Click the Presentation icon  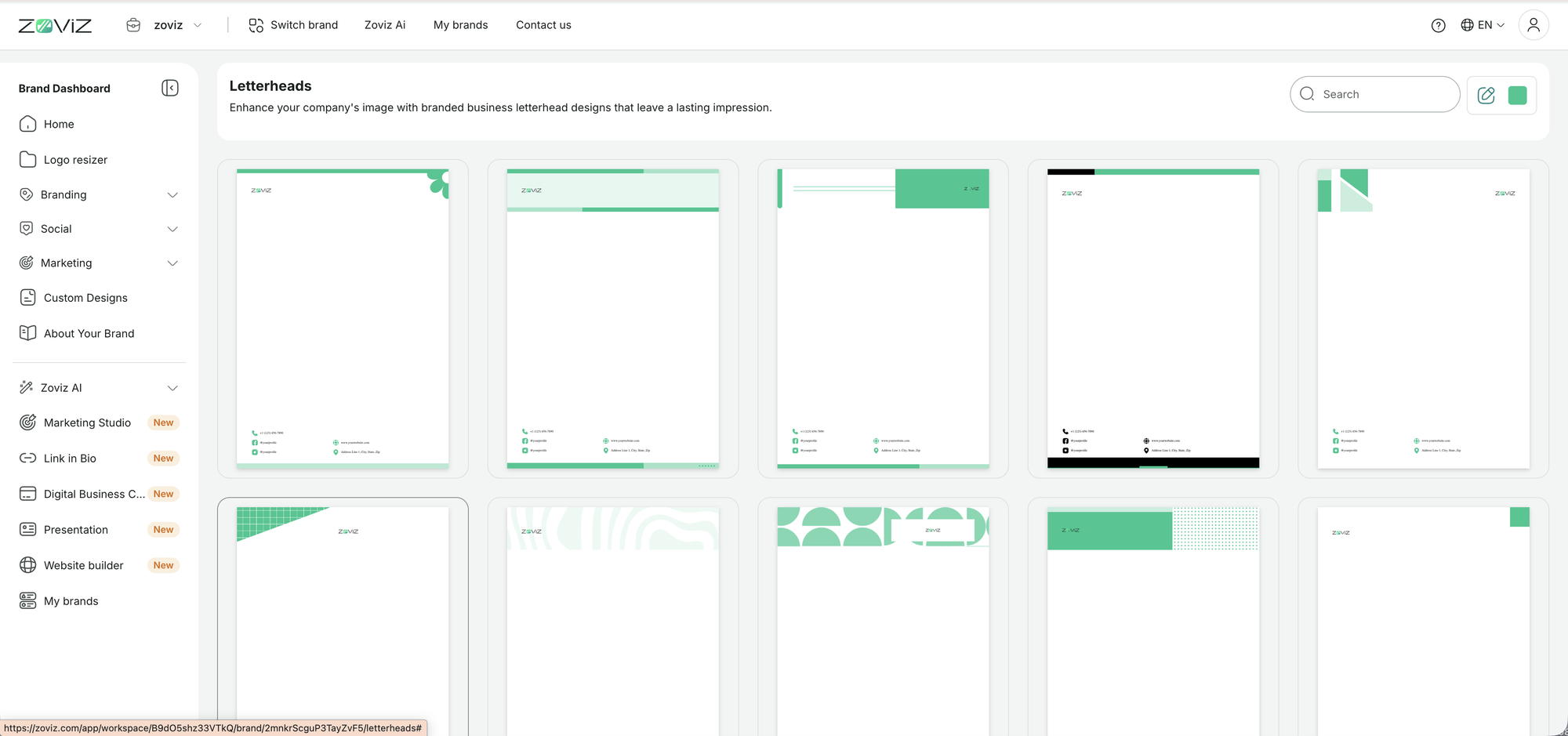click(x=27, y=529)
